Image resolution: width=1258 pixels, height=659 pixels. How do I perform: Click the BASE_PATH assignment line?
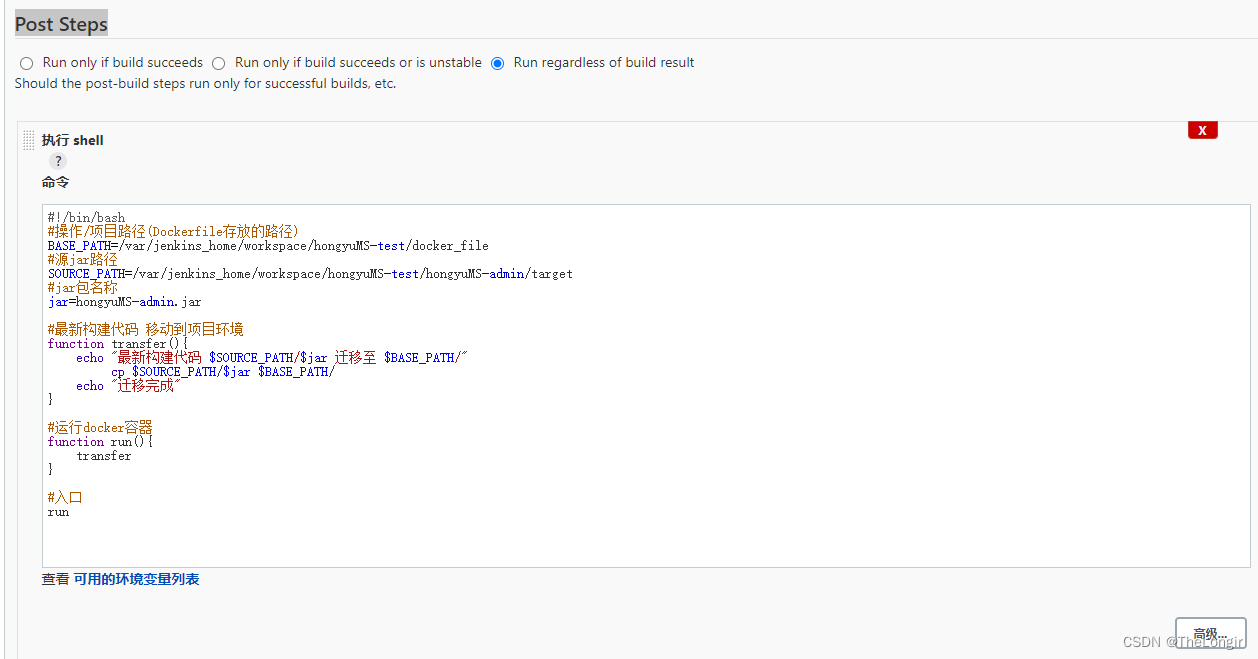[x=268, y=245]
